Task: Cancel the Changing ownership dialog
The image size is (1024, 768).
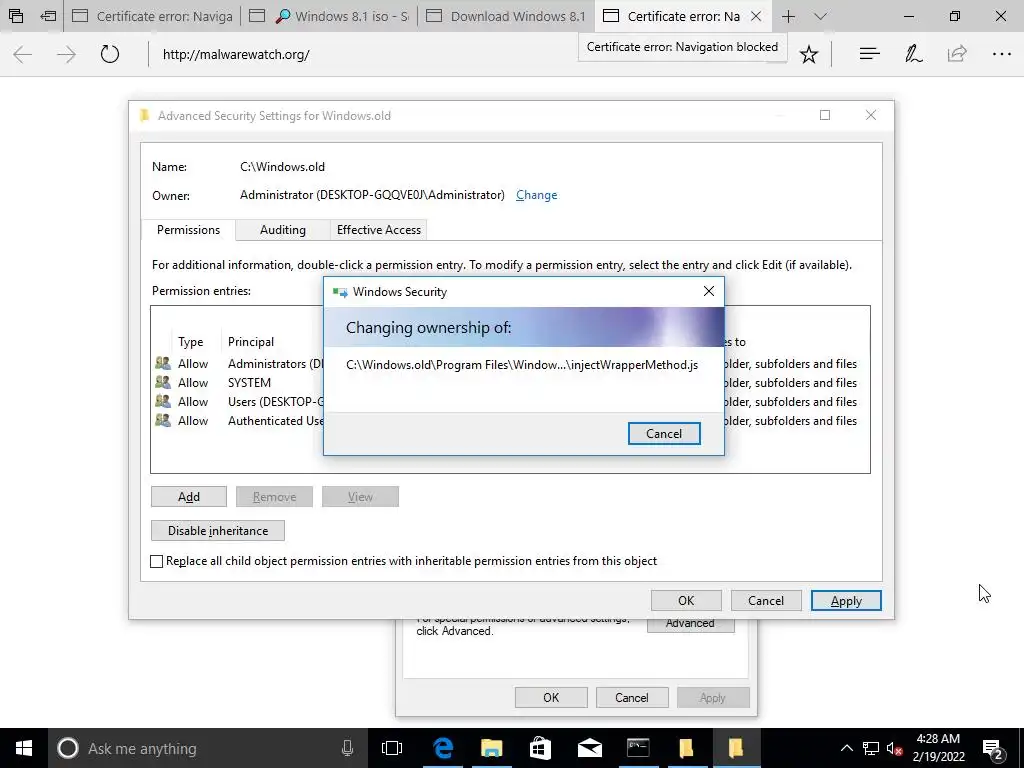Action: click(664, 434)
